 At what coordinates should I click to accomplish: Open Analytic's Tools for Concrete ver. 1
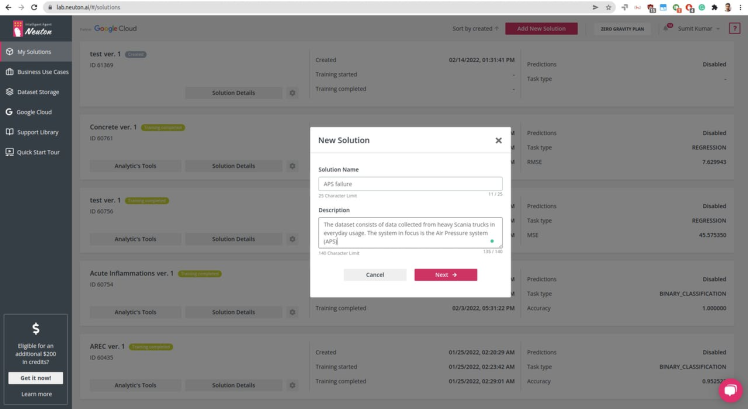tap(135, 166)
